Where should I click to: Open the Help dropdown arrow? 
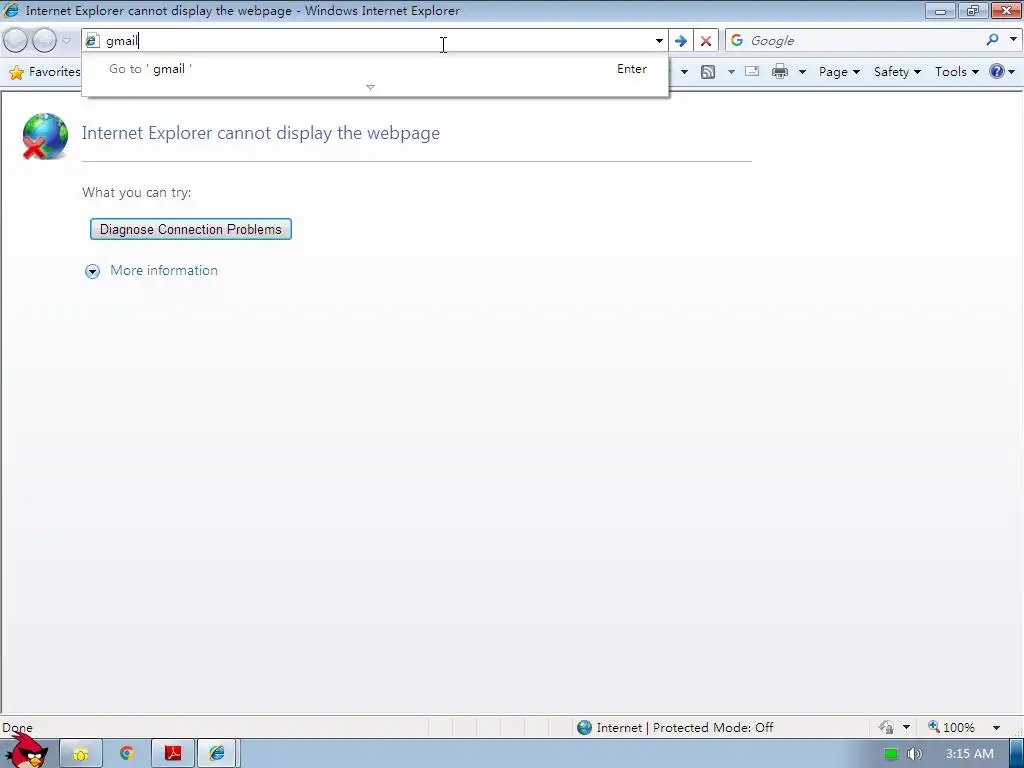[x=1012, y=72]
